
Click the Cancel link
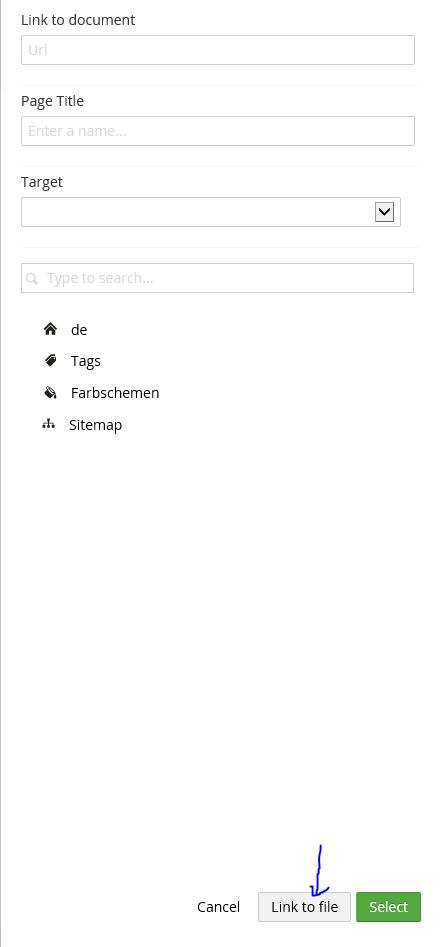(218, 907)
